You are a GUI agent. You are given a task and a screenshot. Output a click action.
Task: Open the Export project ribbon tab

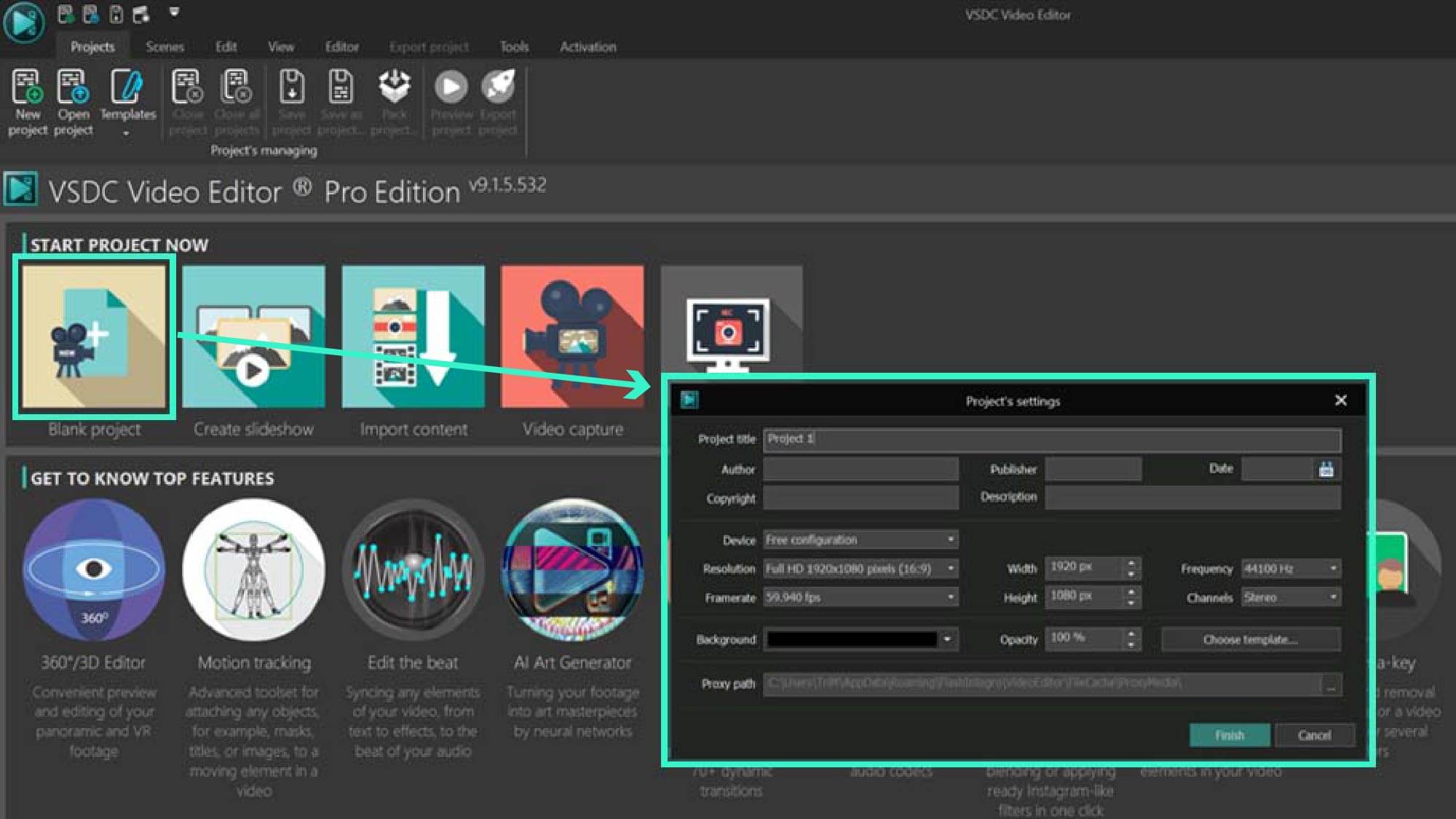click(x=429, y=47)
